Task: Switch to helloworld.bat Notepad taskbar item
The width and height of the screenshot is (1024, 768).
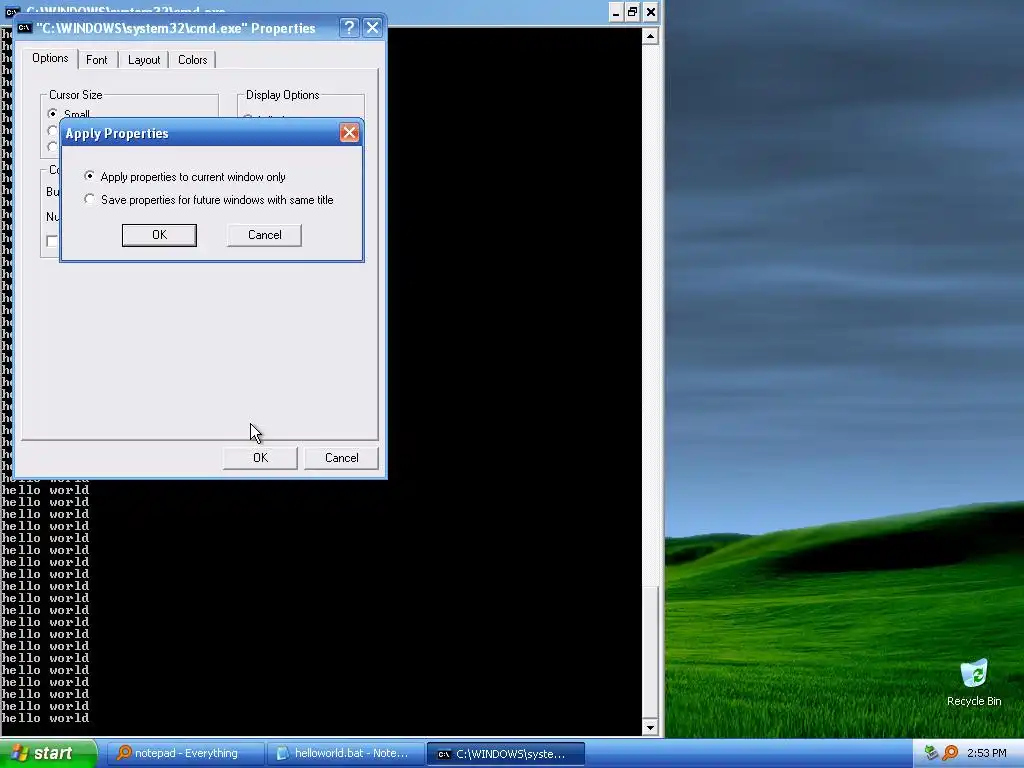Action: pyautogui.click(x=345, y=754)
